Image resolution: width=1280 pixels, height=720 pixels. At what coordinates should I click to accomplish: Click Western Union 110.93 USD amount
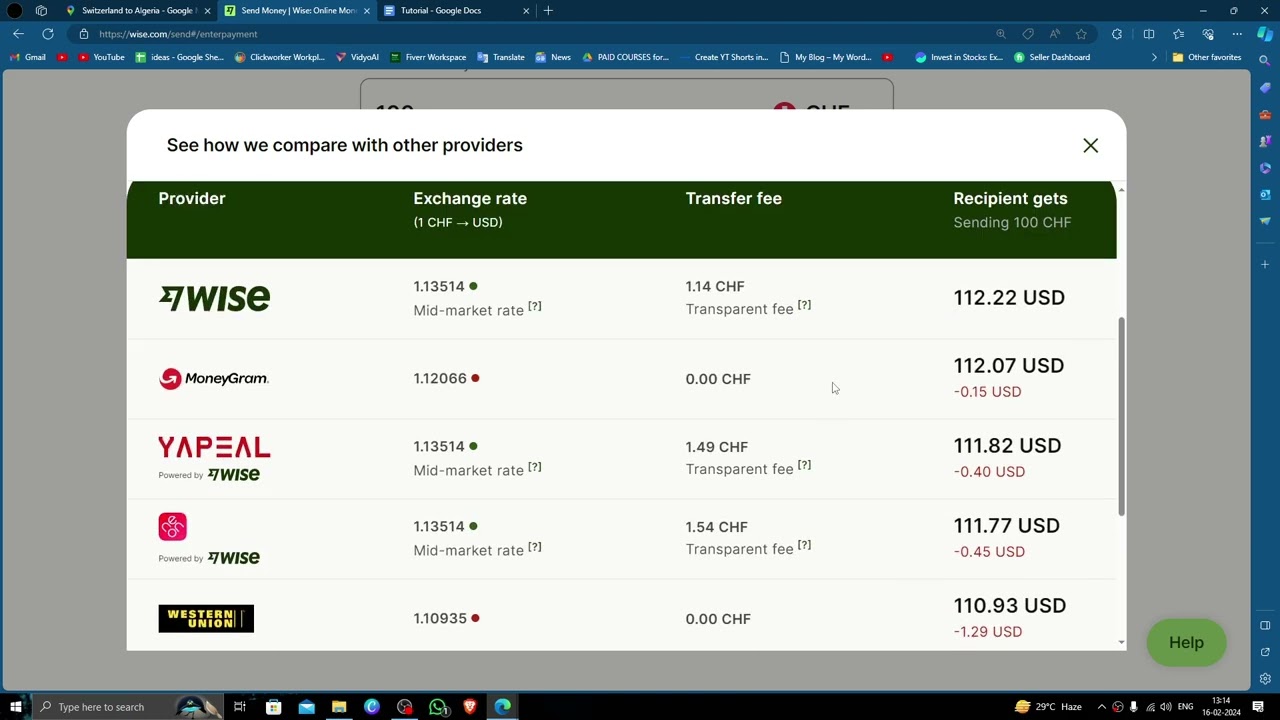coord(1010,605)
